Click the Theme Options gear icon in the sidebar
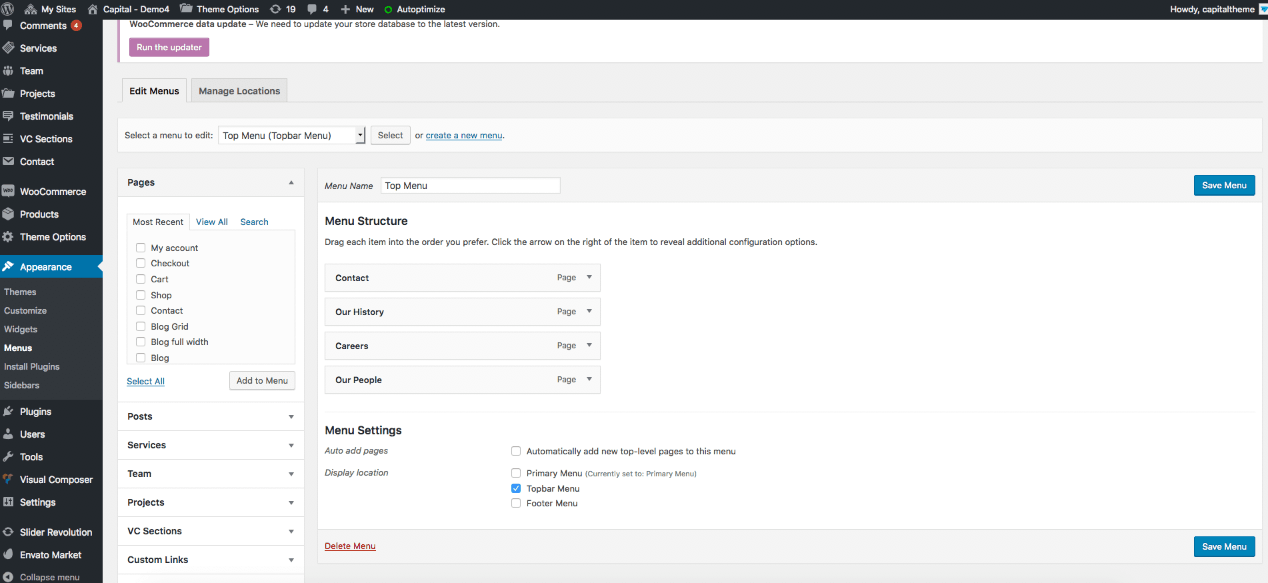This screenshot has width=1268, height=583. [x=8, y=237]
